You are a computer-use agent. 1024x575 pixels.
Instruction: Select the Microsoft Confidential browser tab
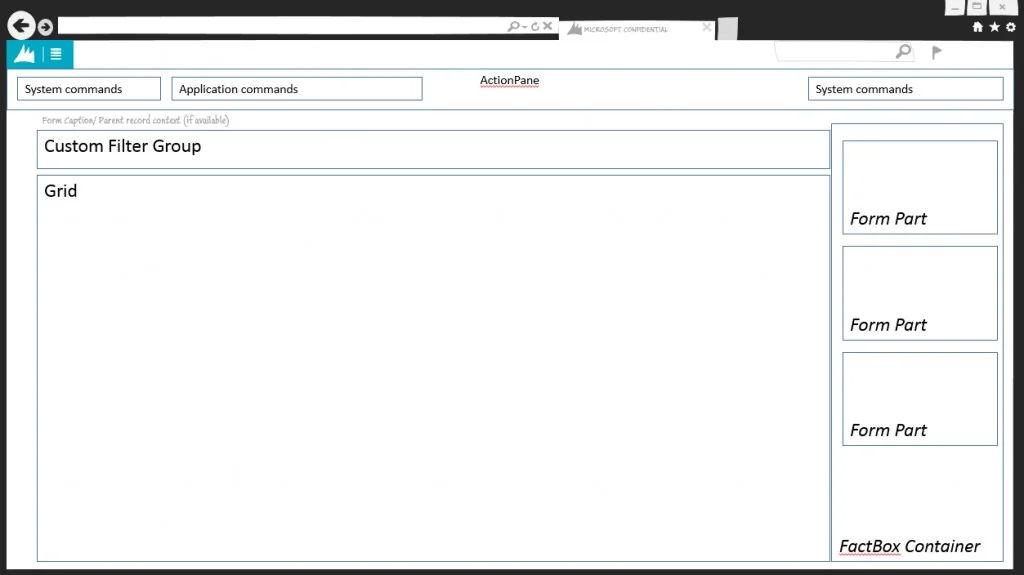[x=637, y=29]
